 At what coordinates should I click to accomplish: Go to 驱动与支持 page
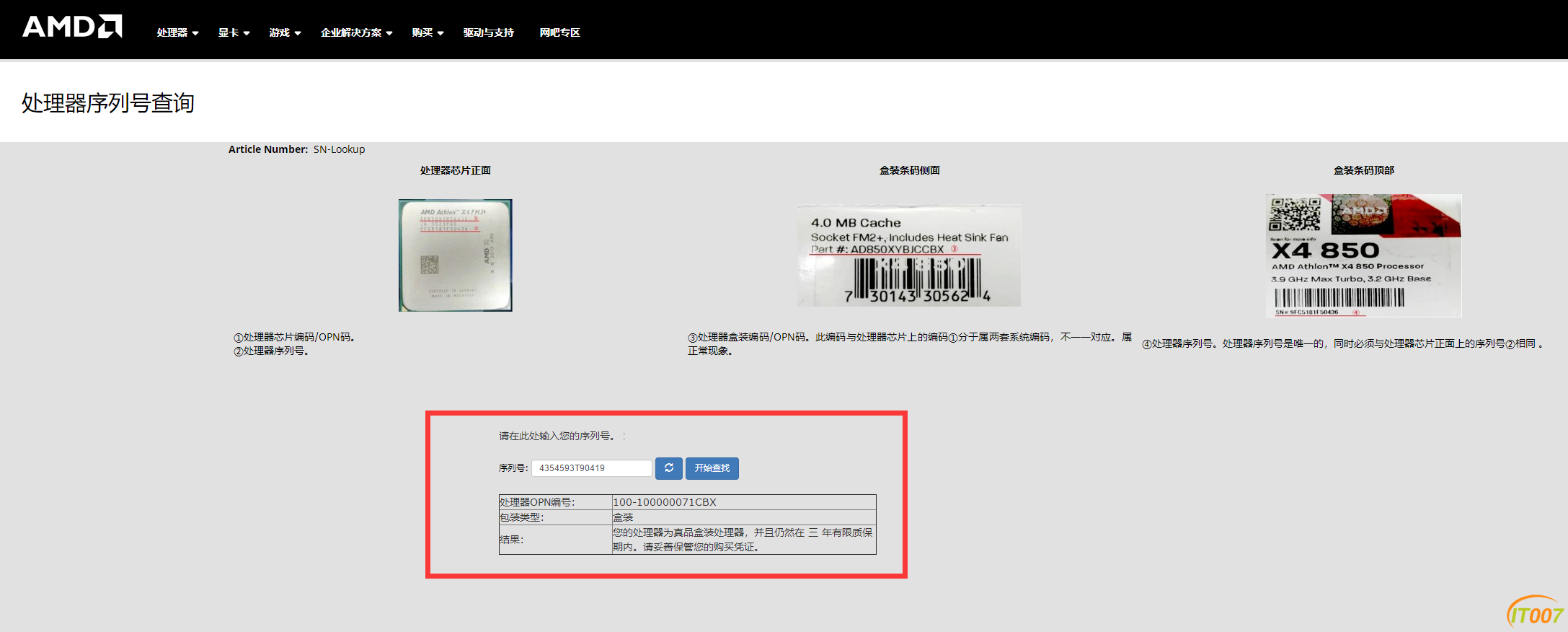(488, 32)
